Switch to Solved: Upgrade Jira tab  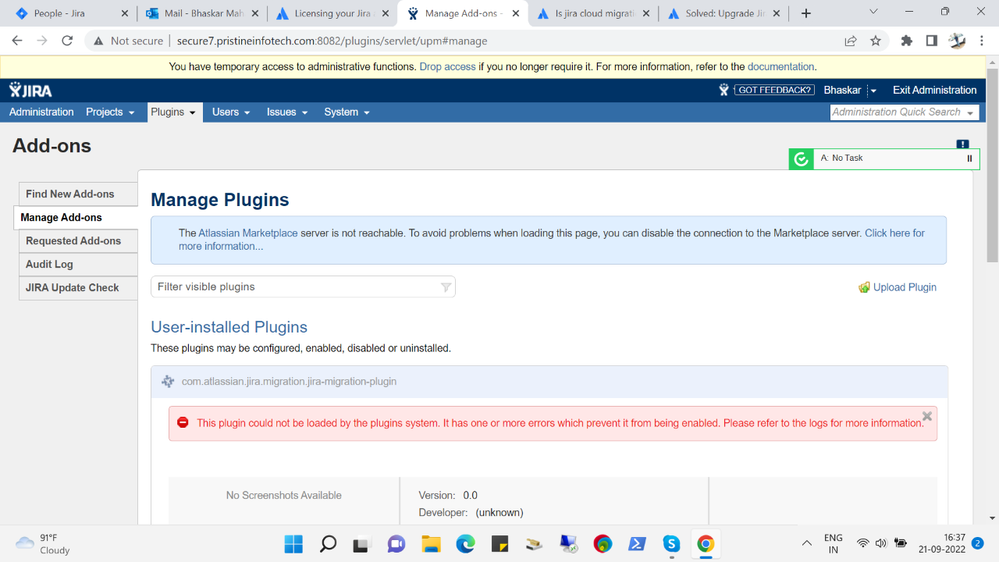tap(724, 13)
